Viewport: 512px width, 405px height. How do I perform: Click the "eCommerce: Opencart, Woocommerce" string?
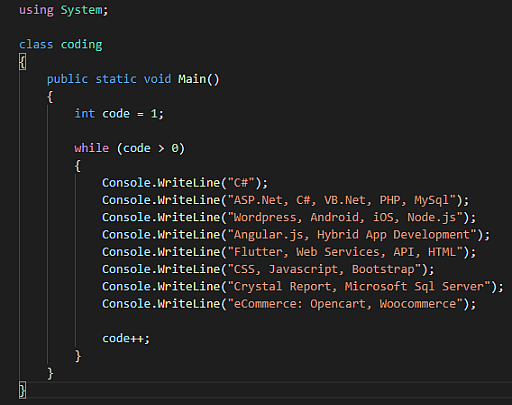[345, 304]
